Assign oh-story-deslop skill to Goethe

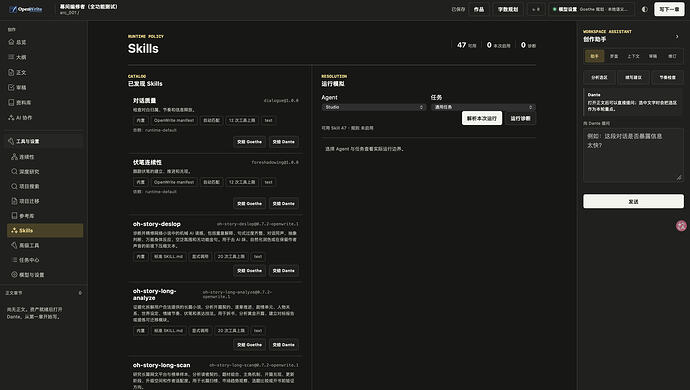250,271
